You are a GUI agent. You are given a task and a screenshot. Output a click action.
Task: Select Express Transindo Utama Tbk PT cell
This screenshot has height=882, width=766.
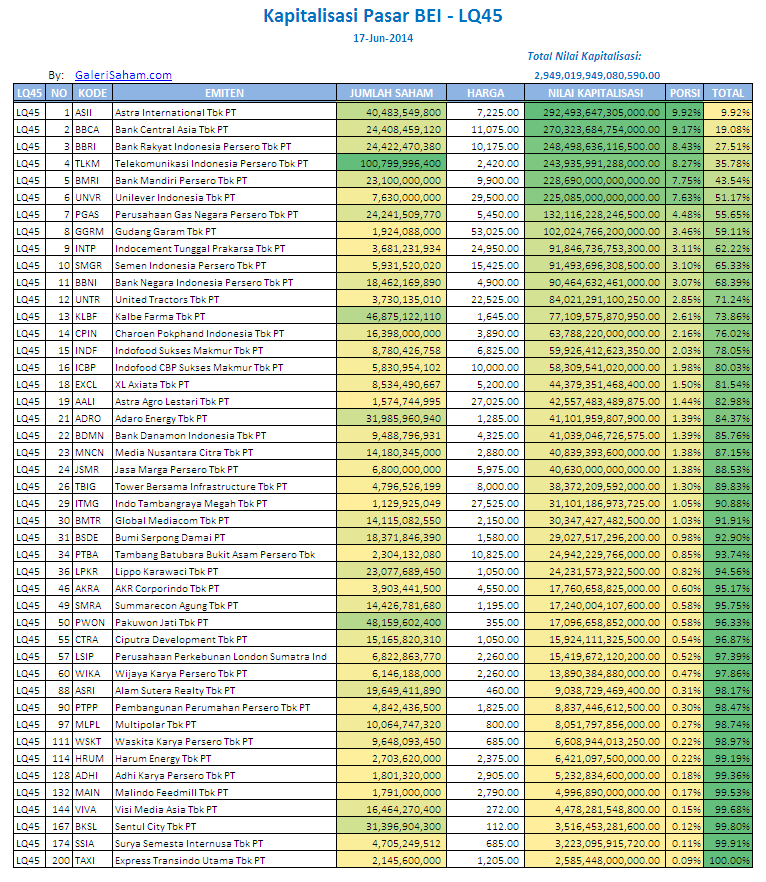(x=224, y=861)
